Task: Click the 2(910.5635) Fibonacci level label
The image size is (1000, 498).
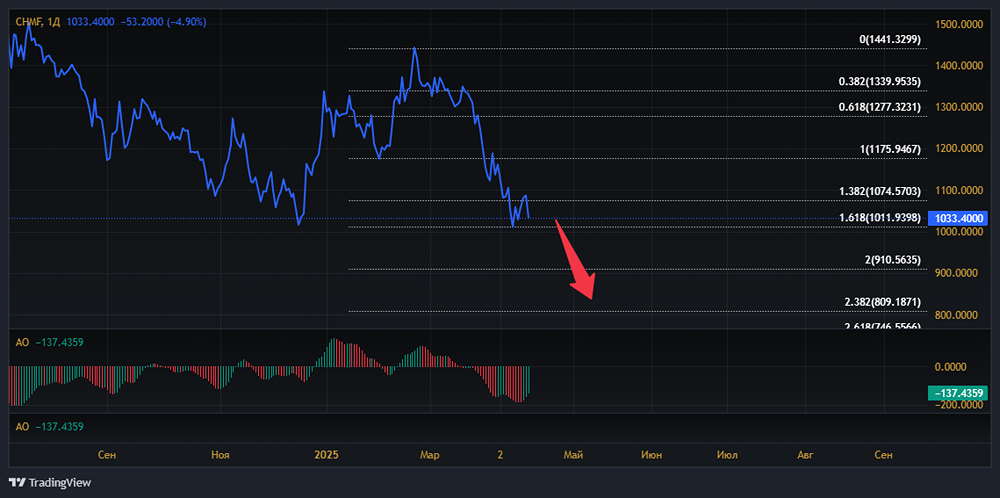Action: 891,260
